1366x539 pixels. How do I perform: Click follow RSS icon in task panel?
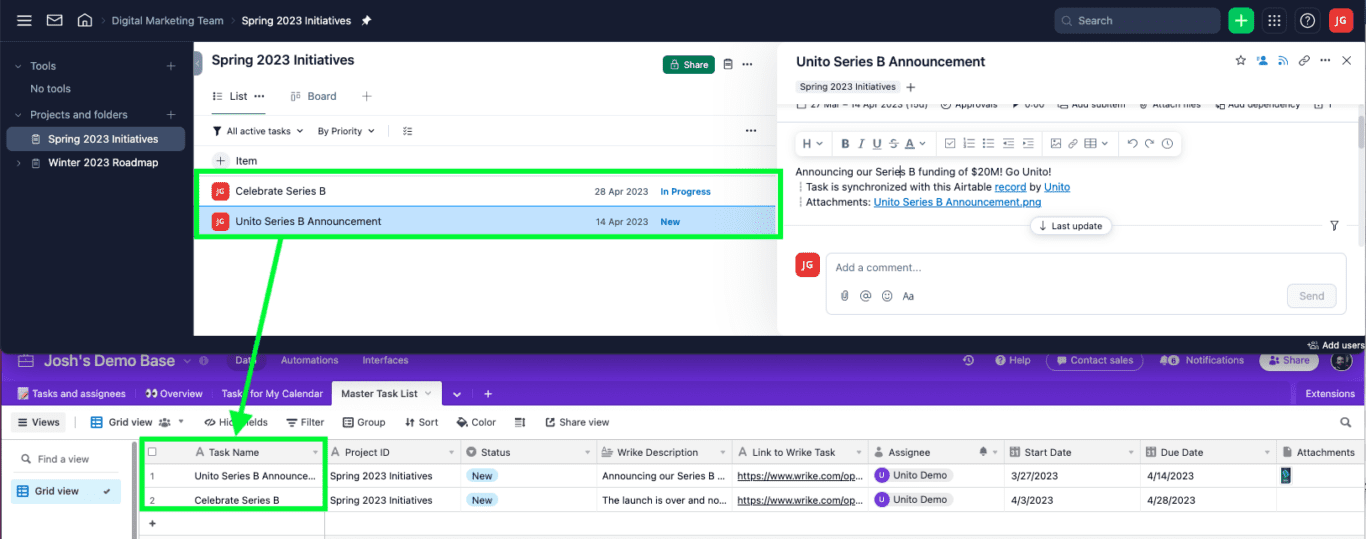pyautogui.click(x=1283, y=61)
